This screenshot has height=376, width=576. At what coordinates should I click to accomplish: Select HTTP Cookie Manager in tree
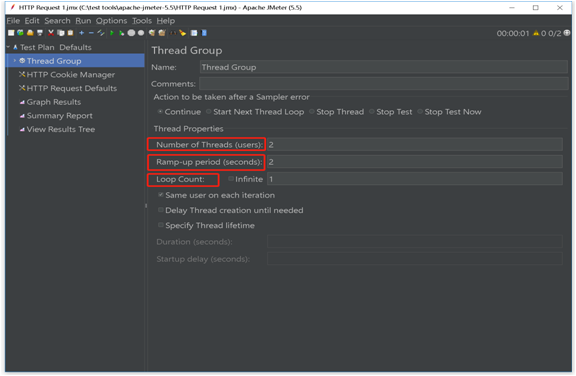[71, 75]
